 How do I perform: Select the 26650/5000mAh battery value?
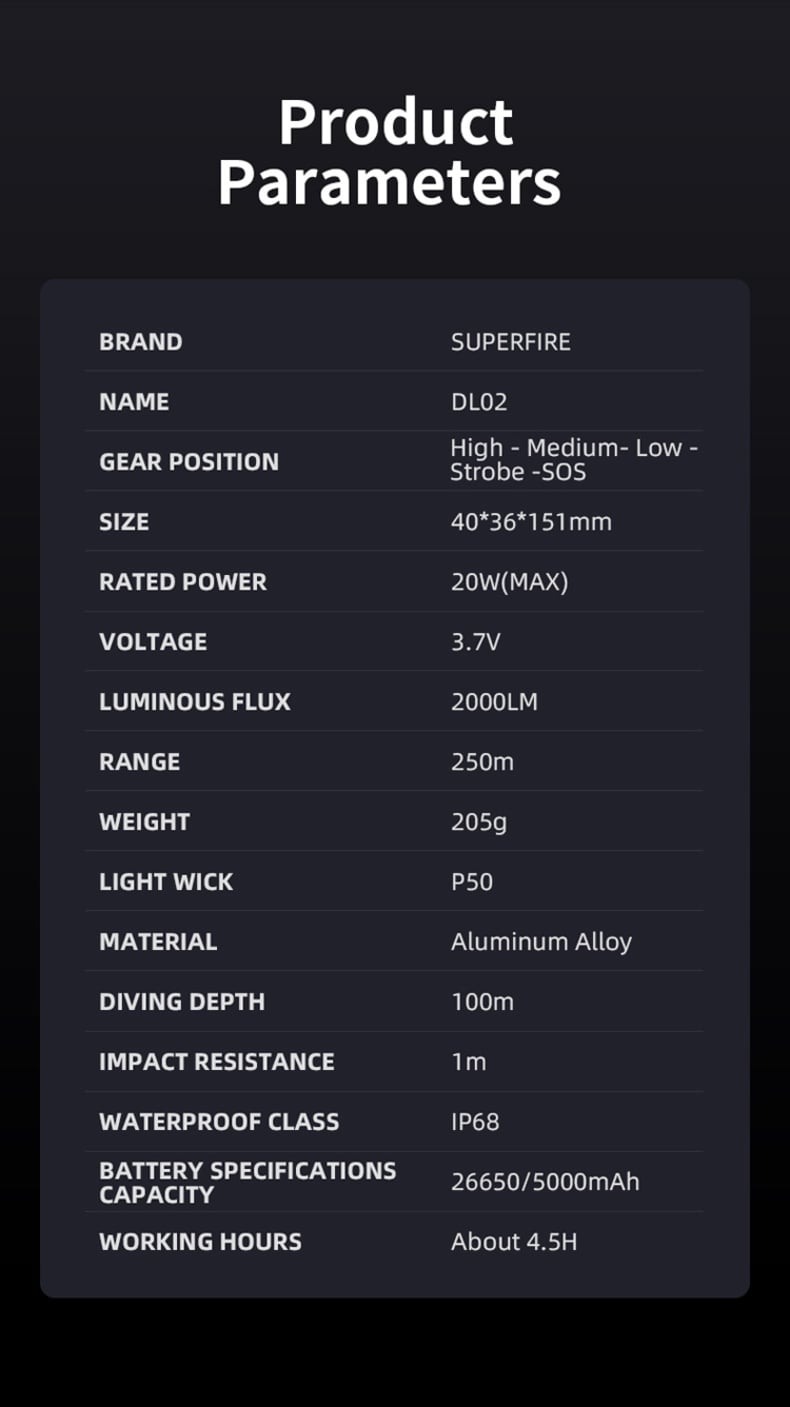[545, 1182]
